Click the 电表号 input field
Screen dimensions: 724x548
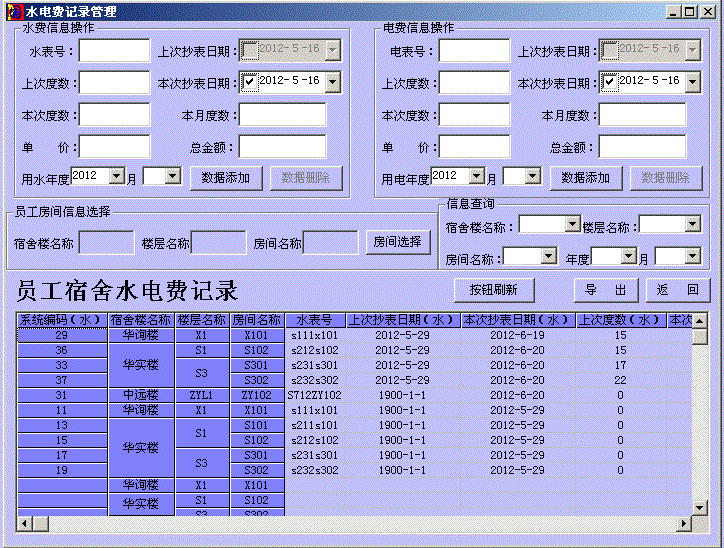coord(474,51)
